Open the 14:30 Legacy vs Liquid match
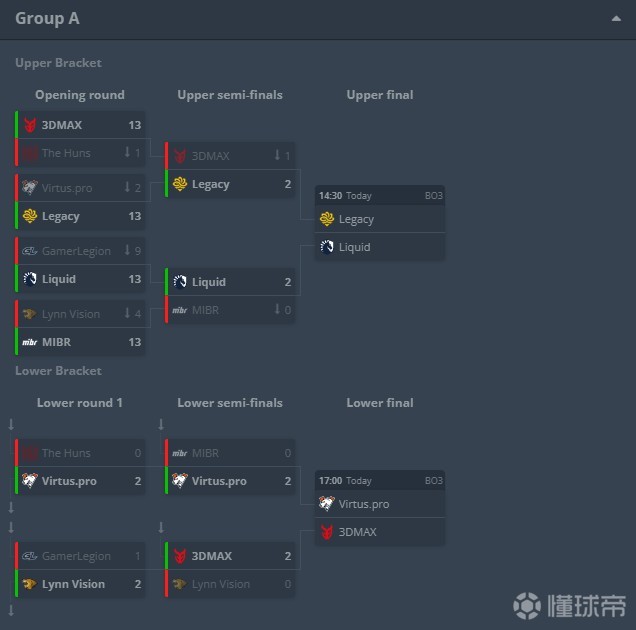 point(380,196)
